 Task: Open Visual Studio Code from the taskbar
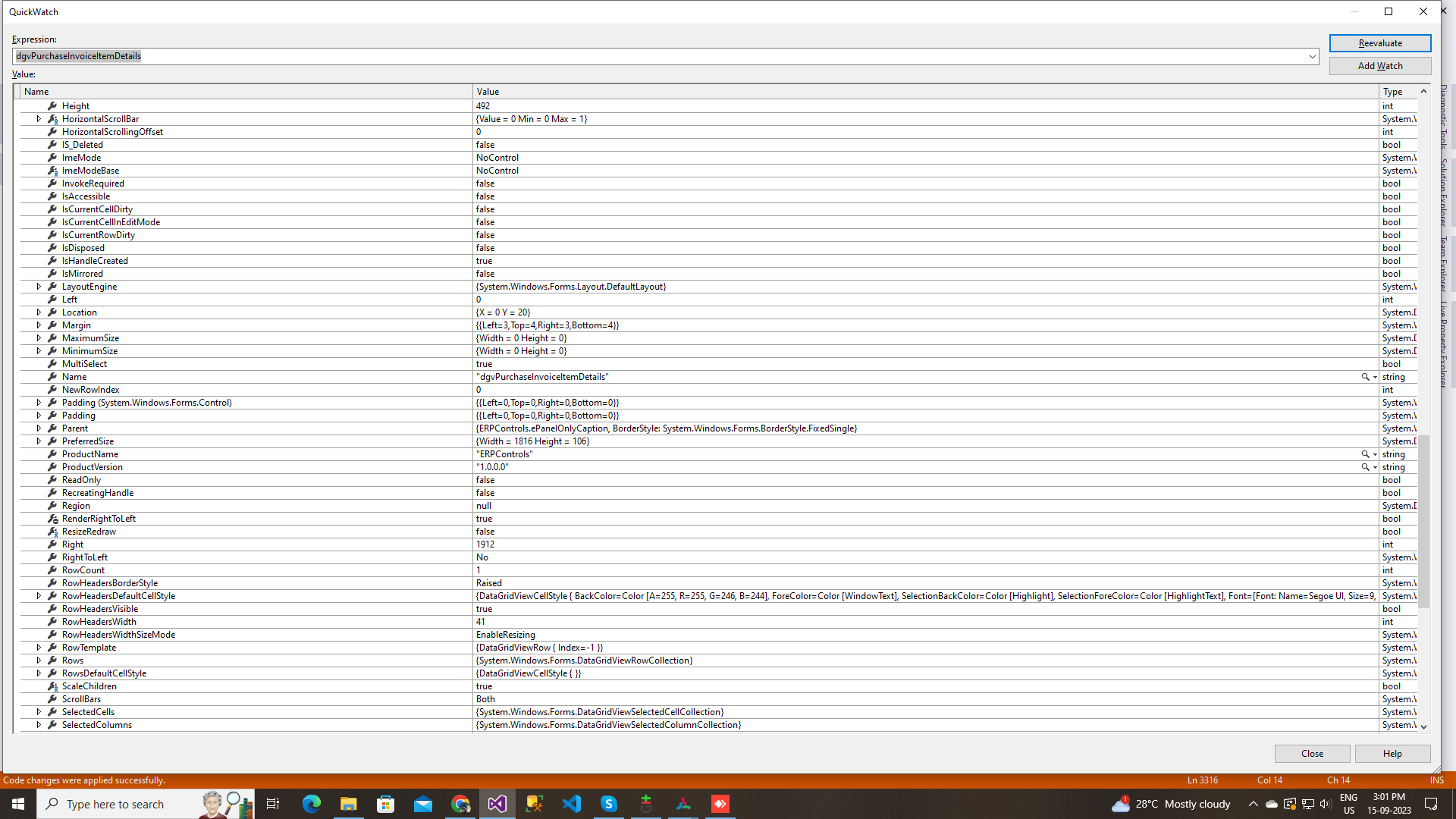click(572, 804)
